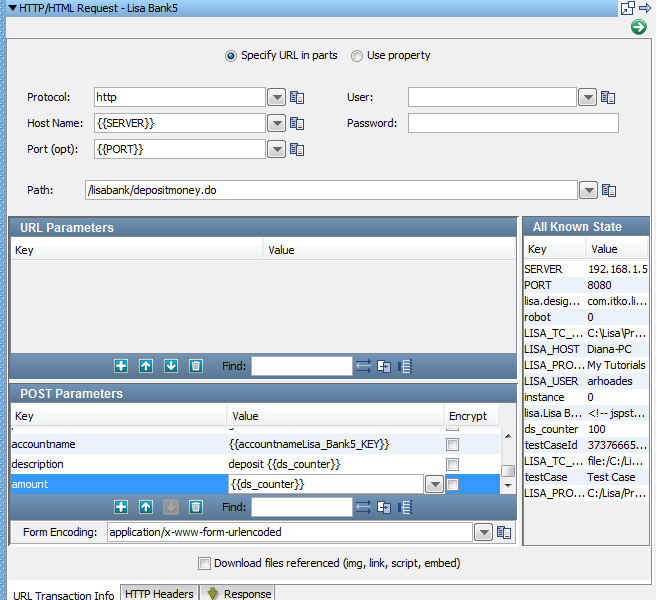Click property icon next to Form Encoding

pyautogui.click(x=504, y=533)
